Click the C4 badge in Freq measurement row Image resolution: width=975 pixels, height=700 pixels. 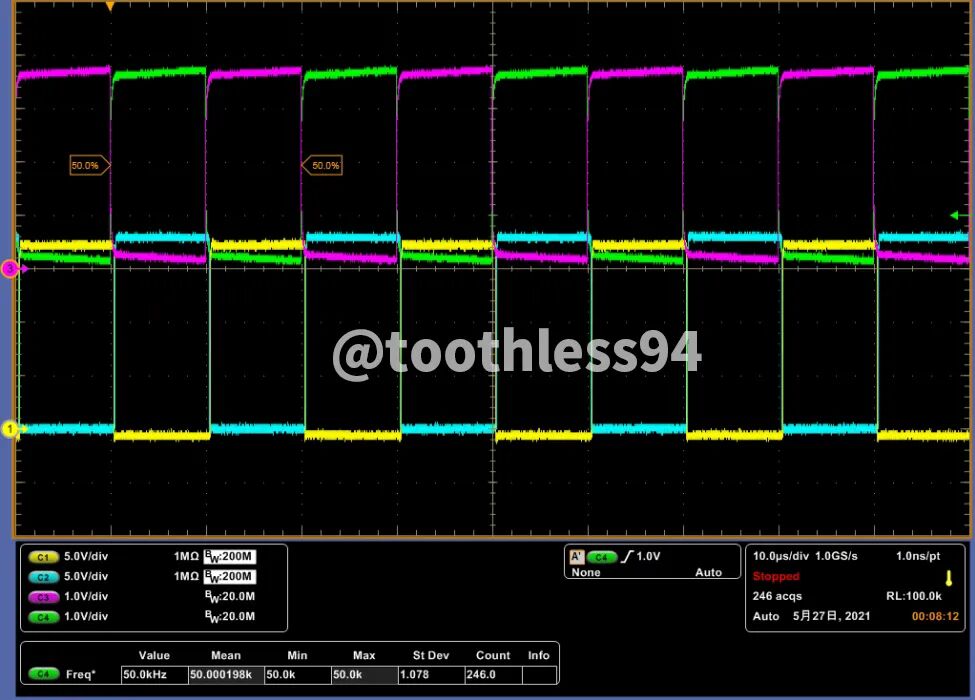pos(43,674)
